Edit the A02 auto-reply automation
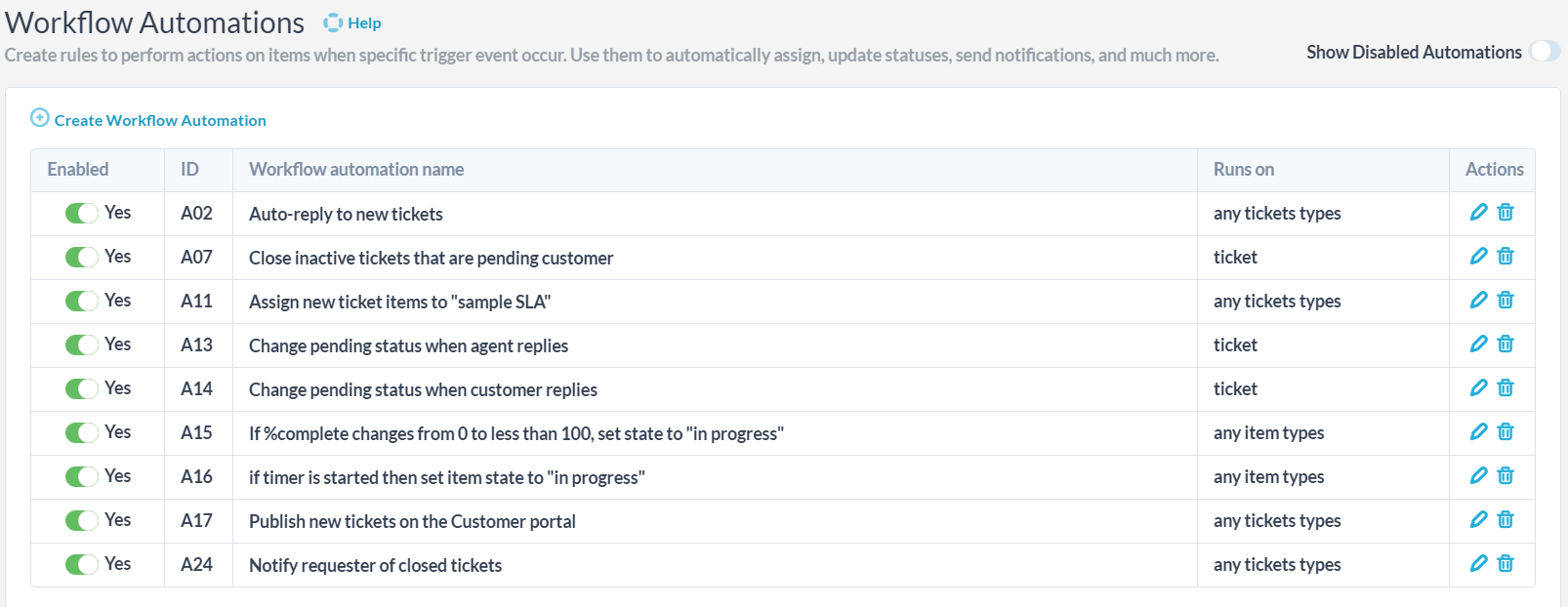The width and height of the screenshot is (1568, 607). (1479, 212)
